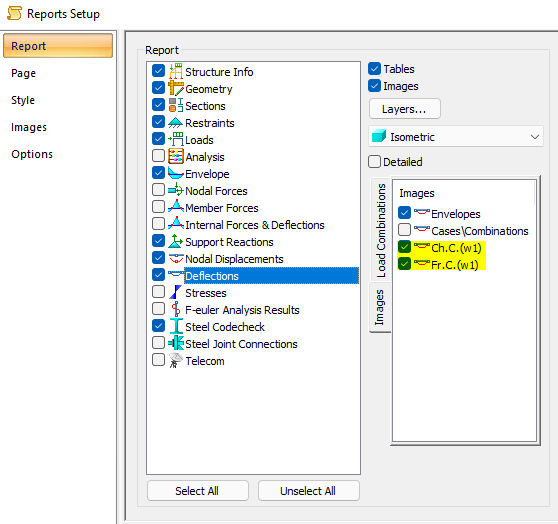Click the Restraints support icon
This screenshot has height=524, width=558.
coord(176,122)
